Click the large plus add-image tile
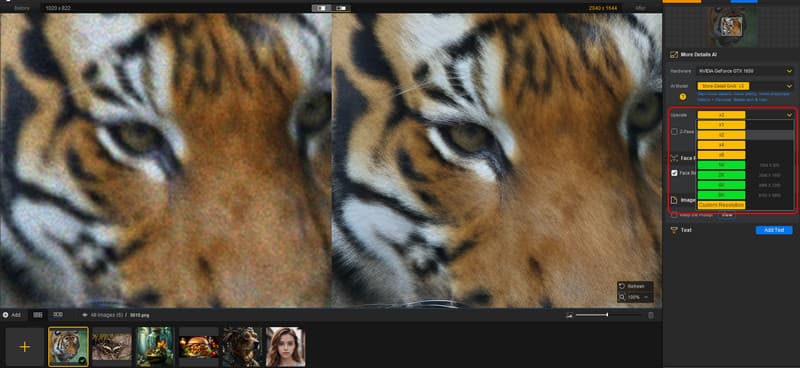Image resolution: width=800 pixels, height=368 pixels. tap(24, 347)
